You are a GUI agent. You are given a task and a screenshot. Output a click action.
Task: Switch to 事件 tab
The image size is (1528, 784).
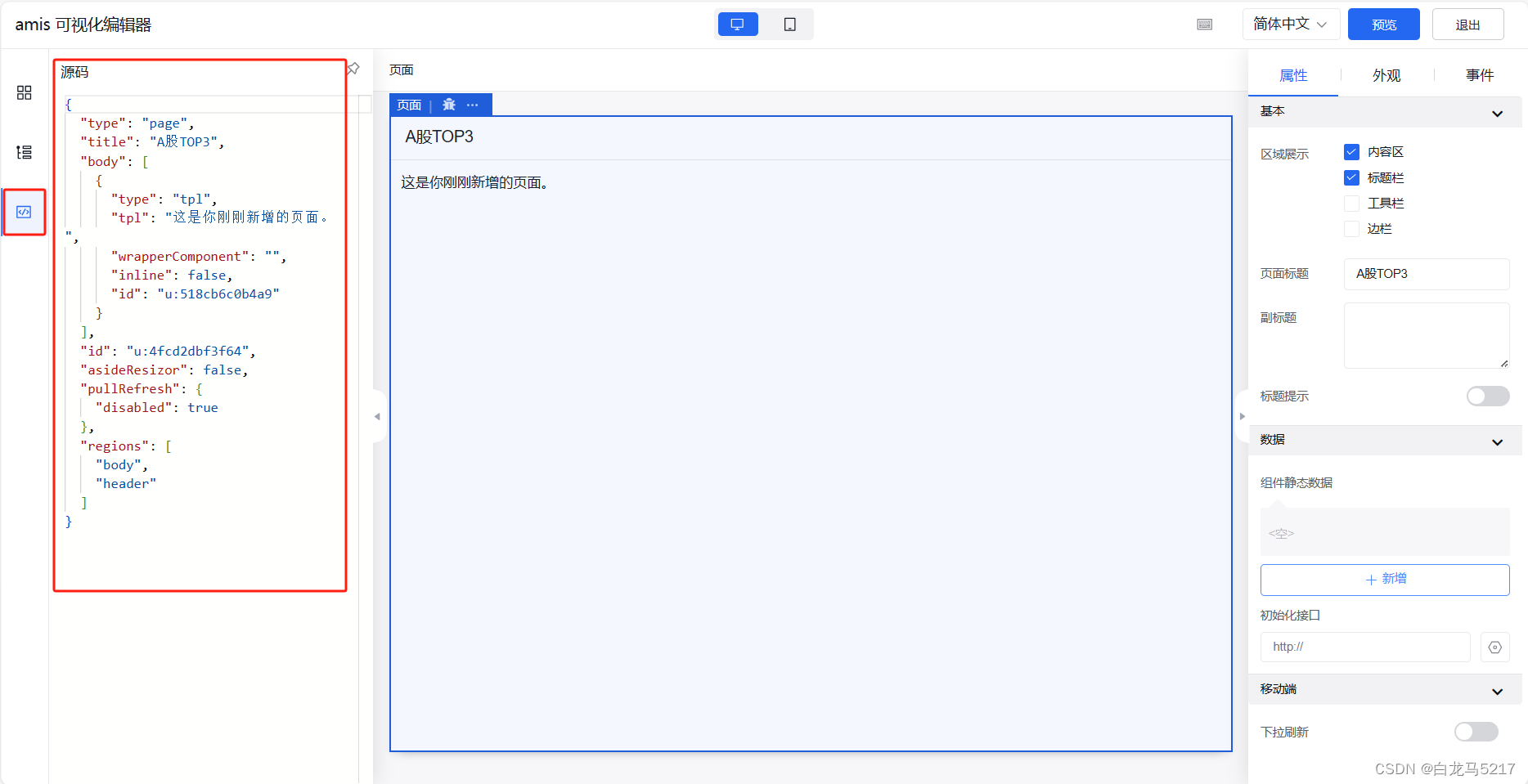coord(1480,75)
